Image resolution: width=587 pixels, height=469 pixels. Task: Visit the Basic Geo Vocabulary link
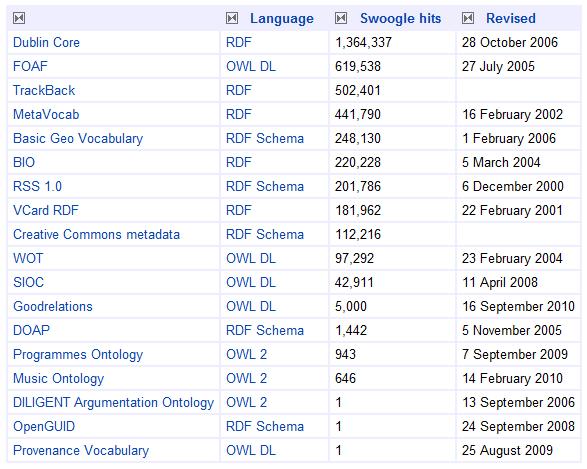point(78,138)
